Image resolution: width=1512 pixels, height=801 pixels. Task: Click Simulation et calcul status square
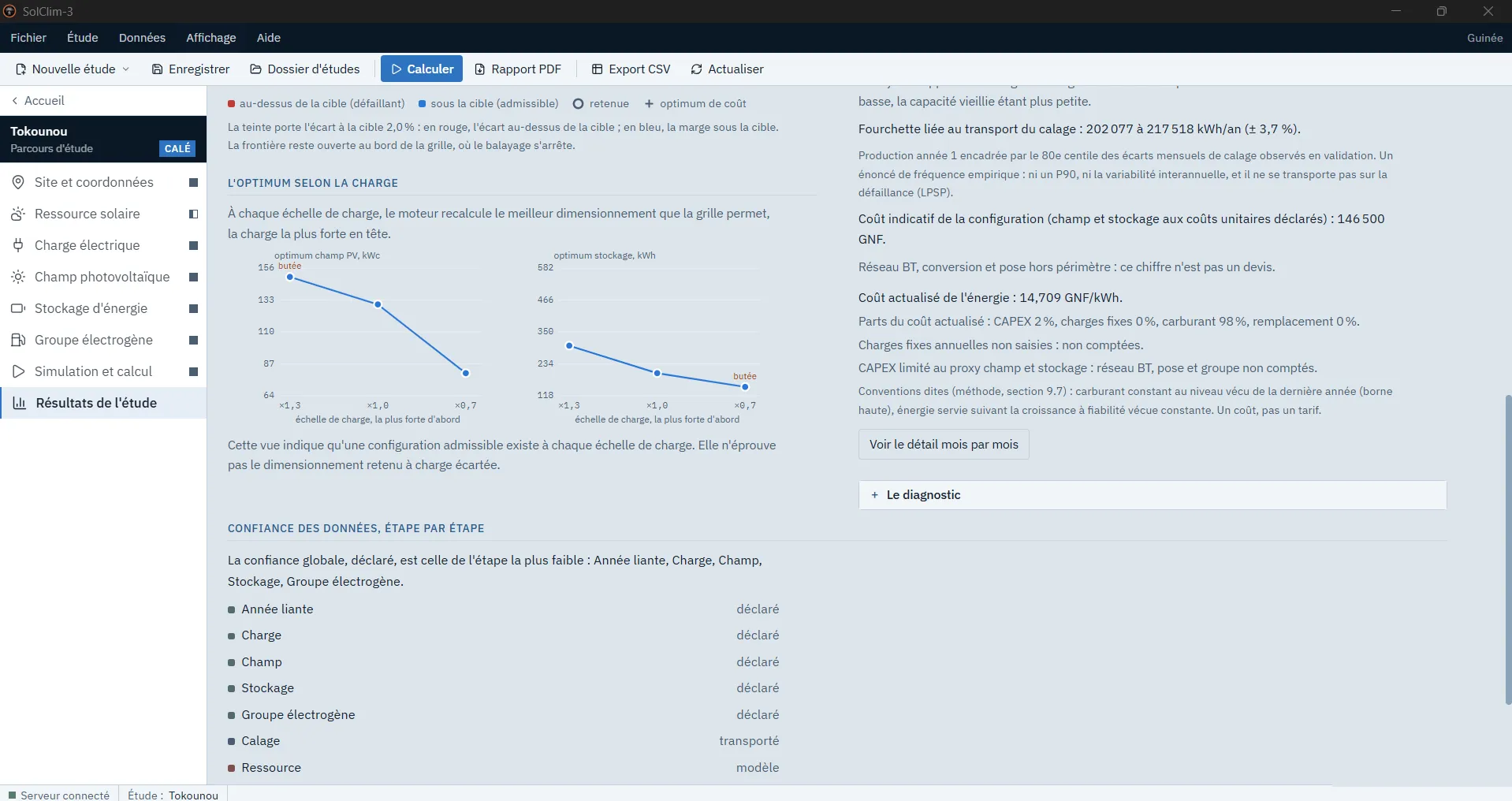193,371
